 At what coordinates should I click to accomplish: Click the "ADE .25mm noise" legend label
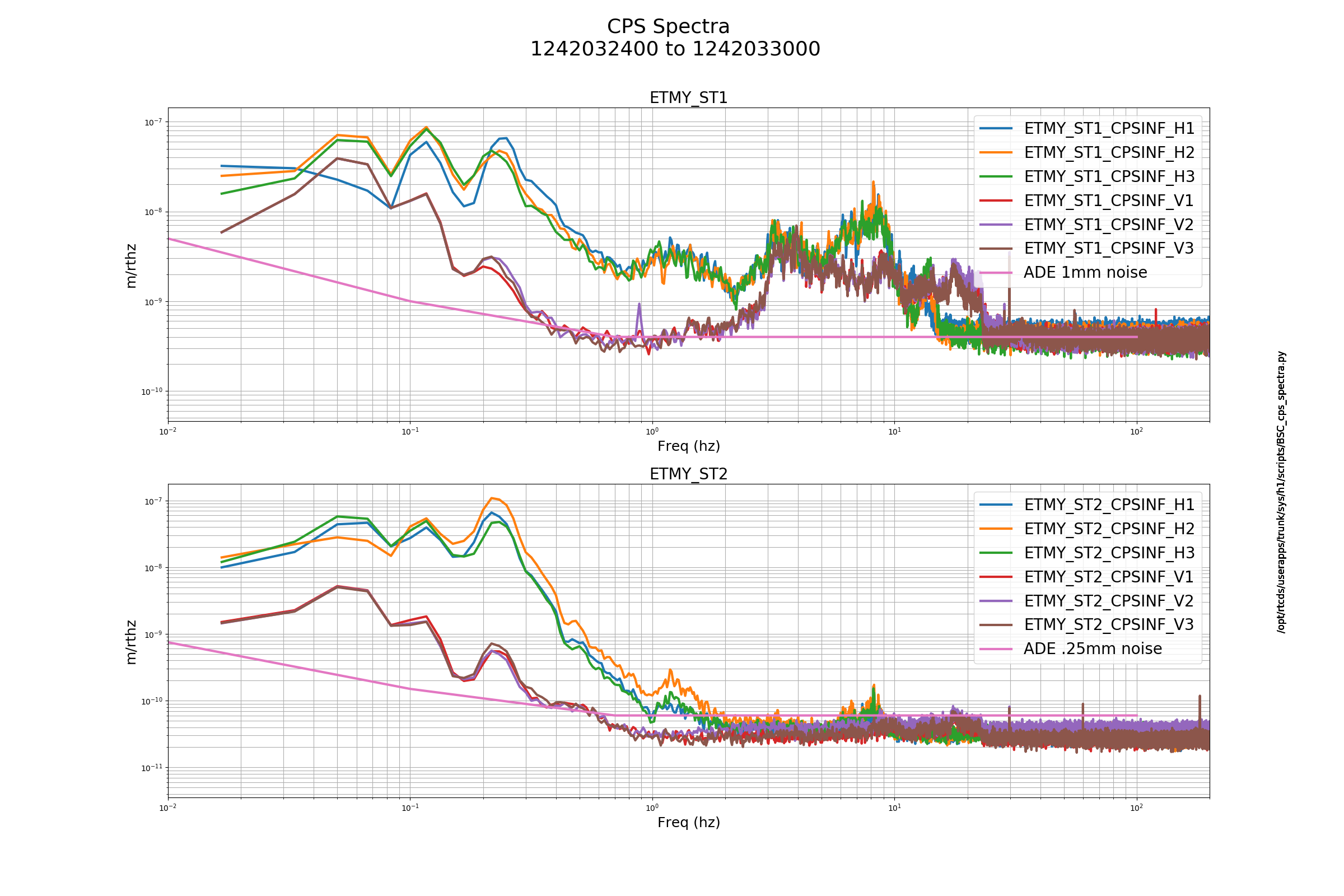tap(1093, 648)
